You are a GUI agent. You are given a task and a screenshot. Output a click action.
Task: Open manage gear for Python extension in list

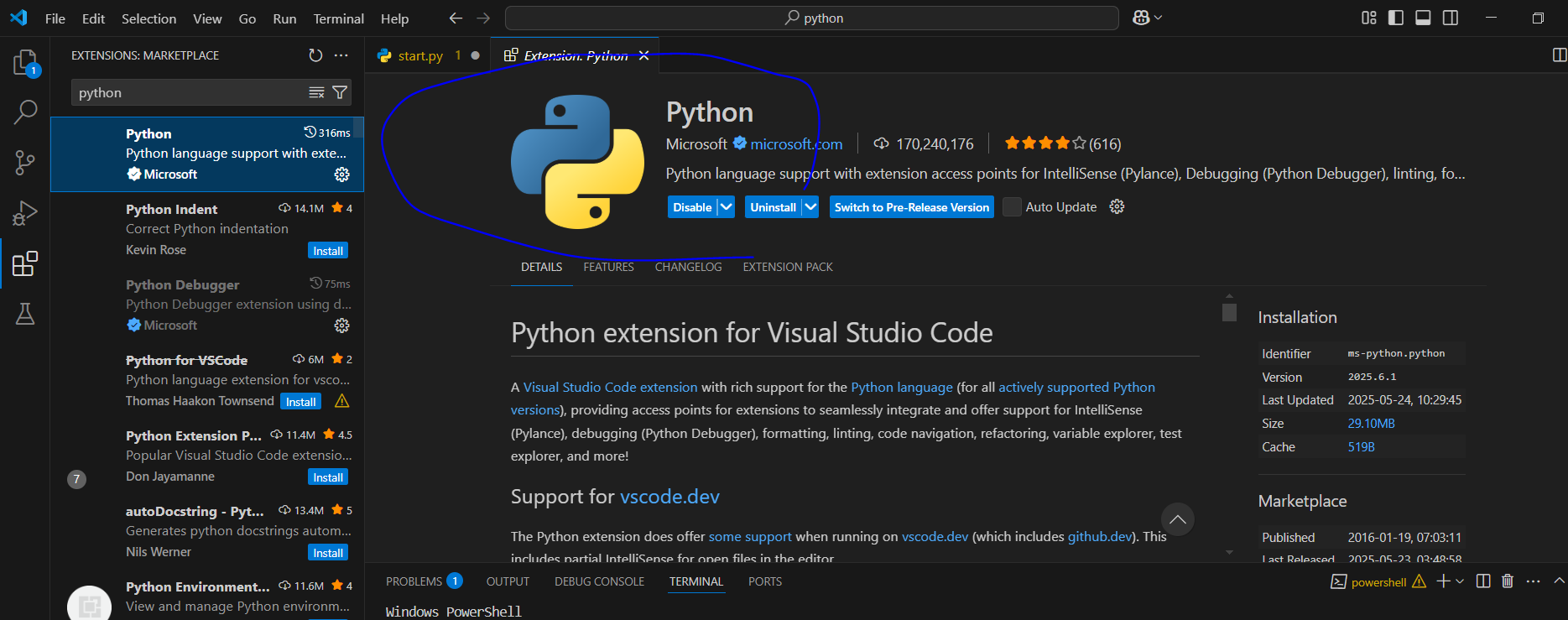coord(342,175)
